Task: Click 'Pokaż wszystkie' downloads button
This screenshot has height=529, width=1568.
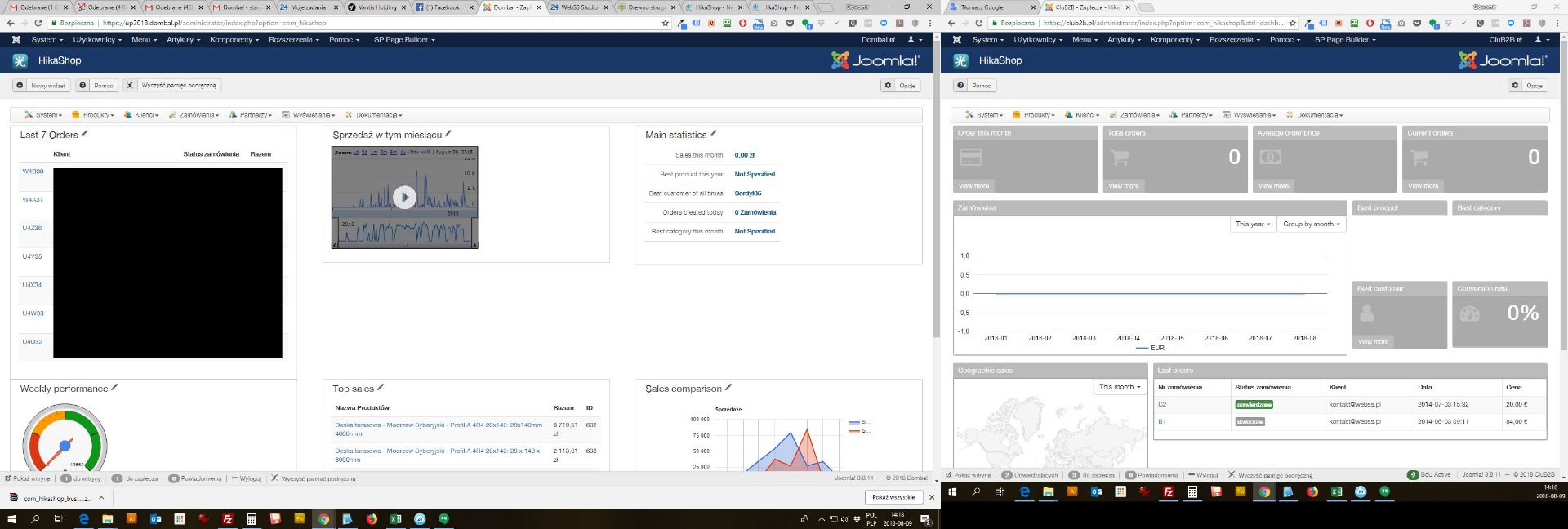Action: click(x=893, y=497)
